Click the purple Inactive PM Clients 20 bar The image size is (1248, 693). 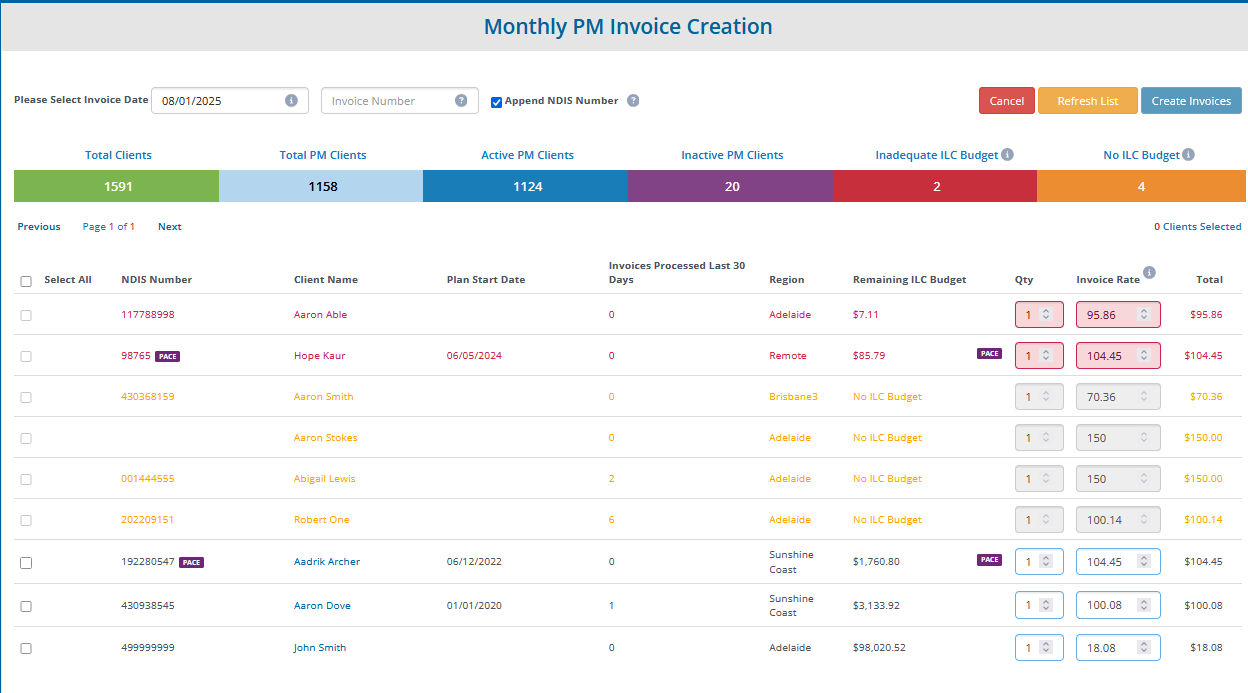pyautogui.click(x=731, y=186)
